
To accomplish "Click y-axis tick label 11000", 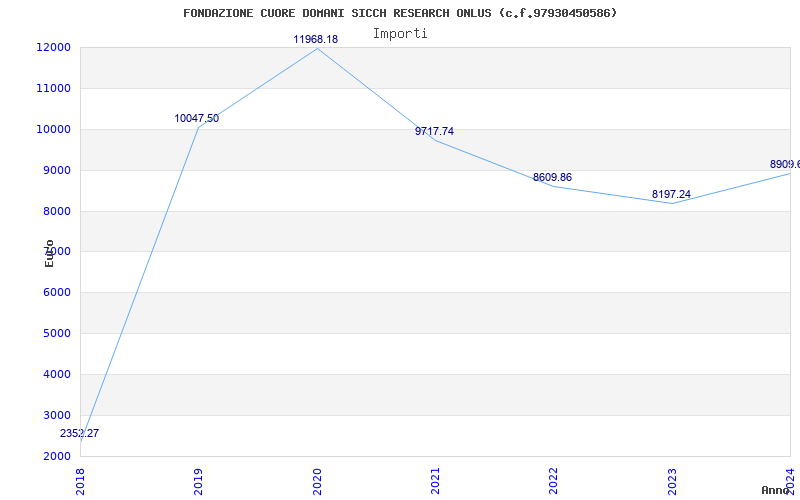I will point(54,88).
